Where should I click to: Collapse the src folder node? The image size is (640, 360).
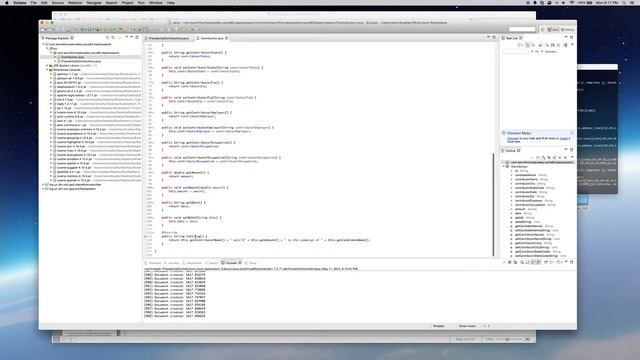[x=47, y=48]
